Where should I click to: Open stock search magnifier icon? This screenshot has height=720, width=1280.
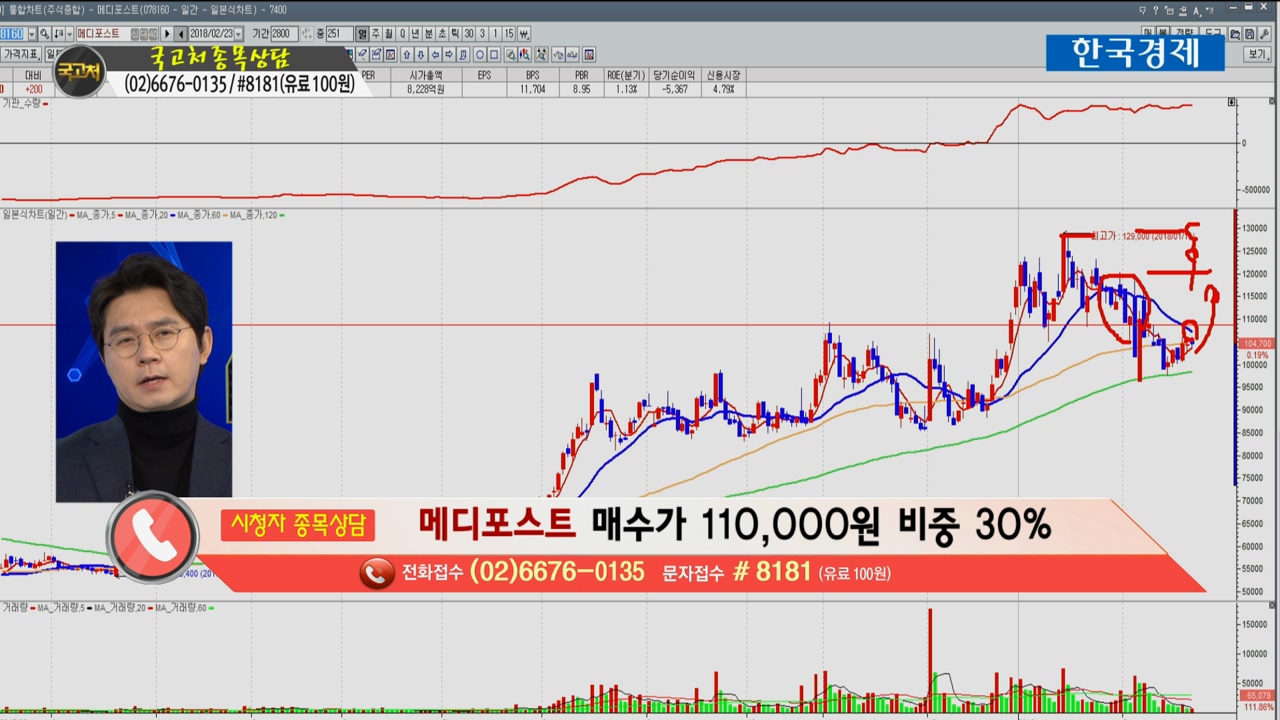44,34
